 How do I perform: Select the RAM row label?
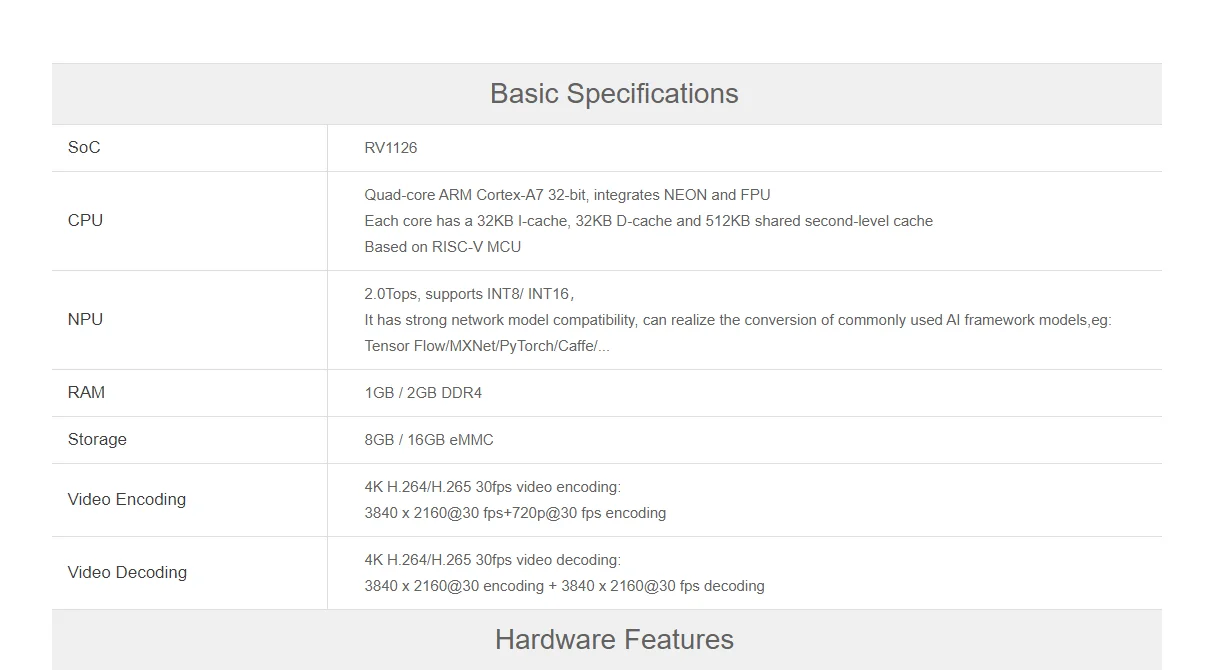click(86, 393)
